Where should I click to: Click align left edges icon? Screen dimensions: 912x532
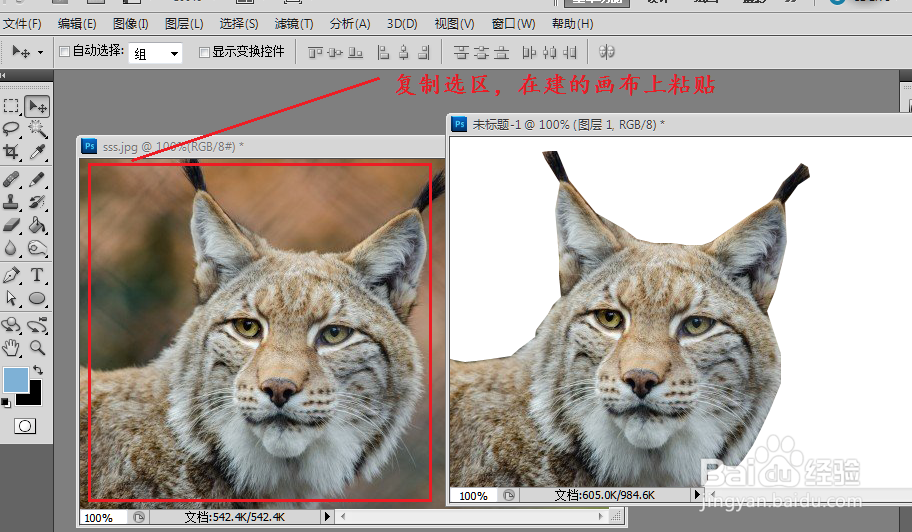pos(383,52)
